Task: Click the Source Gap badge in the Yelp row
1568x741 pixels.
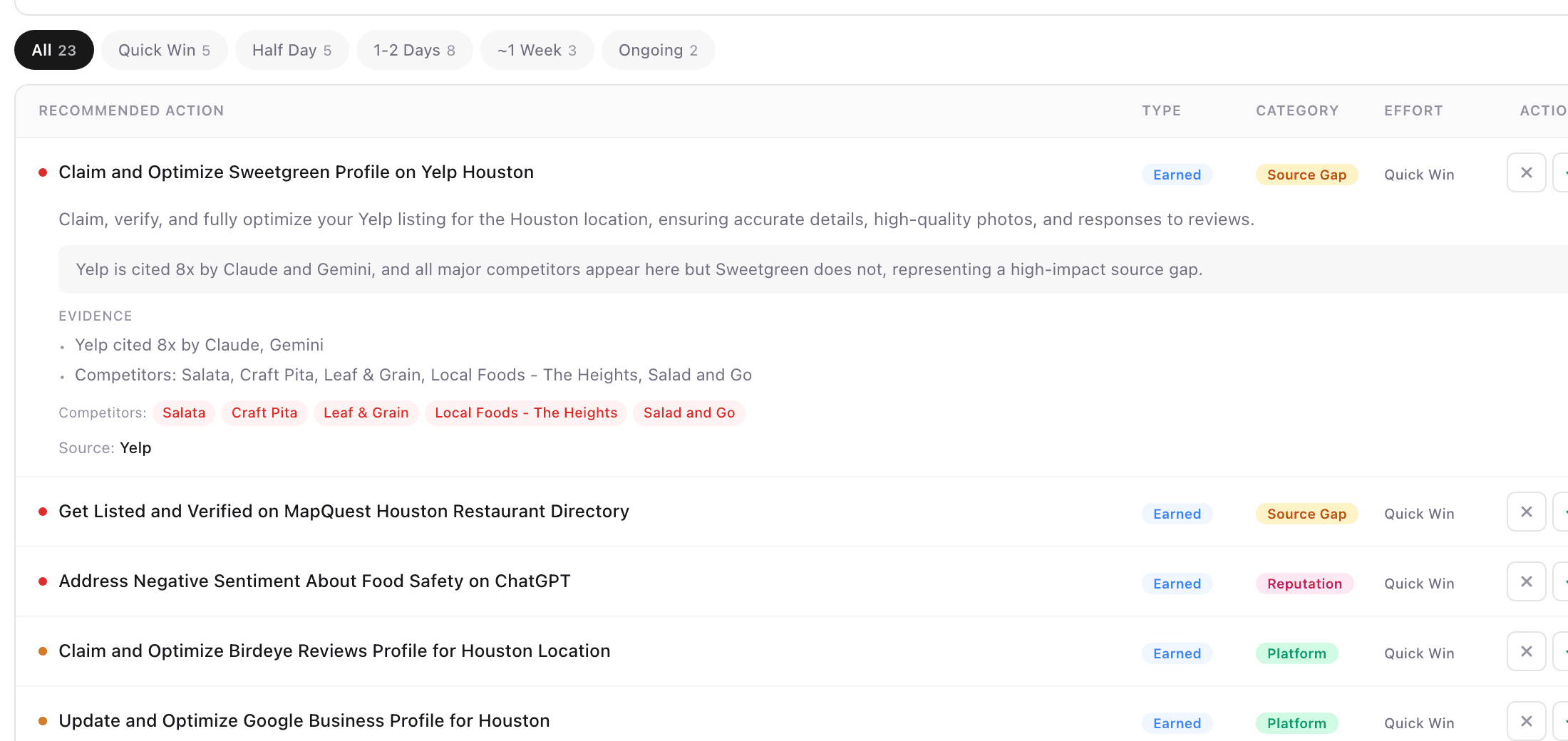Action: tap(1307, 175)
